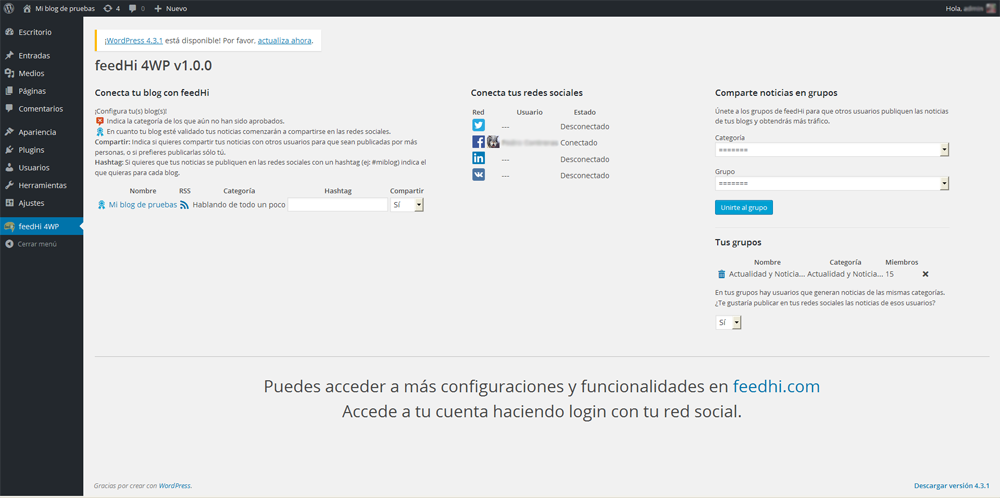This screenshot has height=498, width=1000.
Task: Click the blog validated badge icon
Action: click(101, 205)
